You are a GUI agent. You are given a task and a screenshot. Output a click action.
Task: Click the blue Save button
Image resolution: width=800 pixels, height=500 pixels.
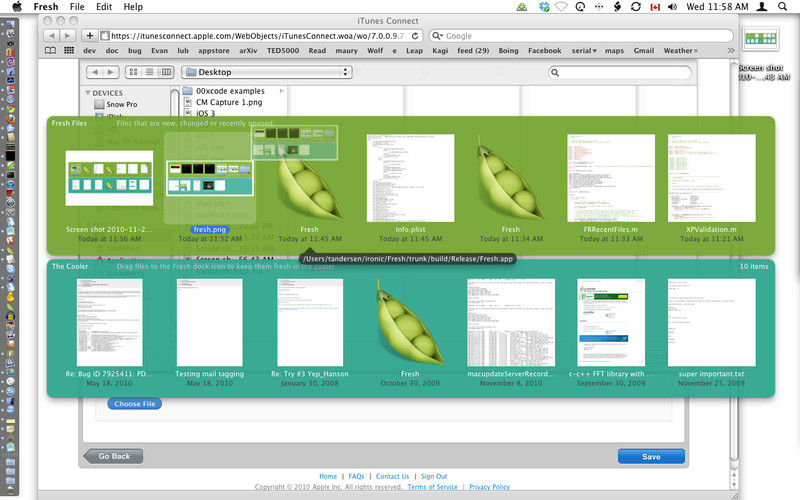point(651,456)
